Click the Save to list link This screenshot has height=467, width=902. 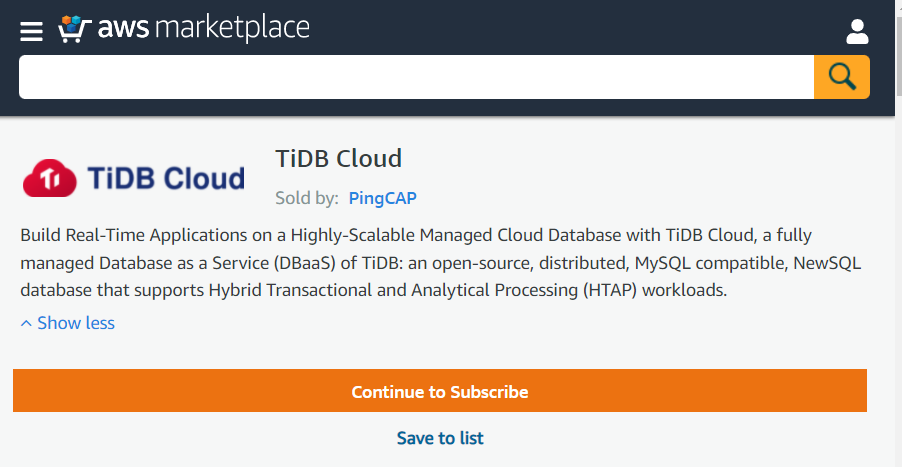click(440, 438)
